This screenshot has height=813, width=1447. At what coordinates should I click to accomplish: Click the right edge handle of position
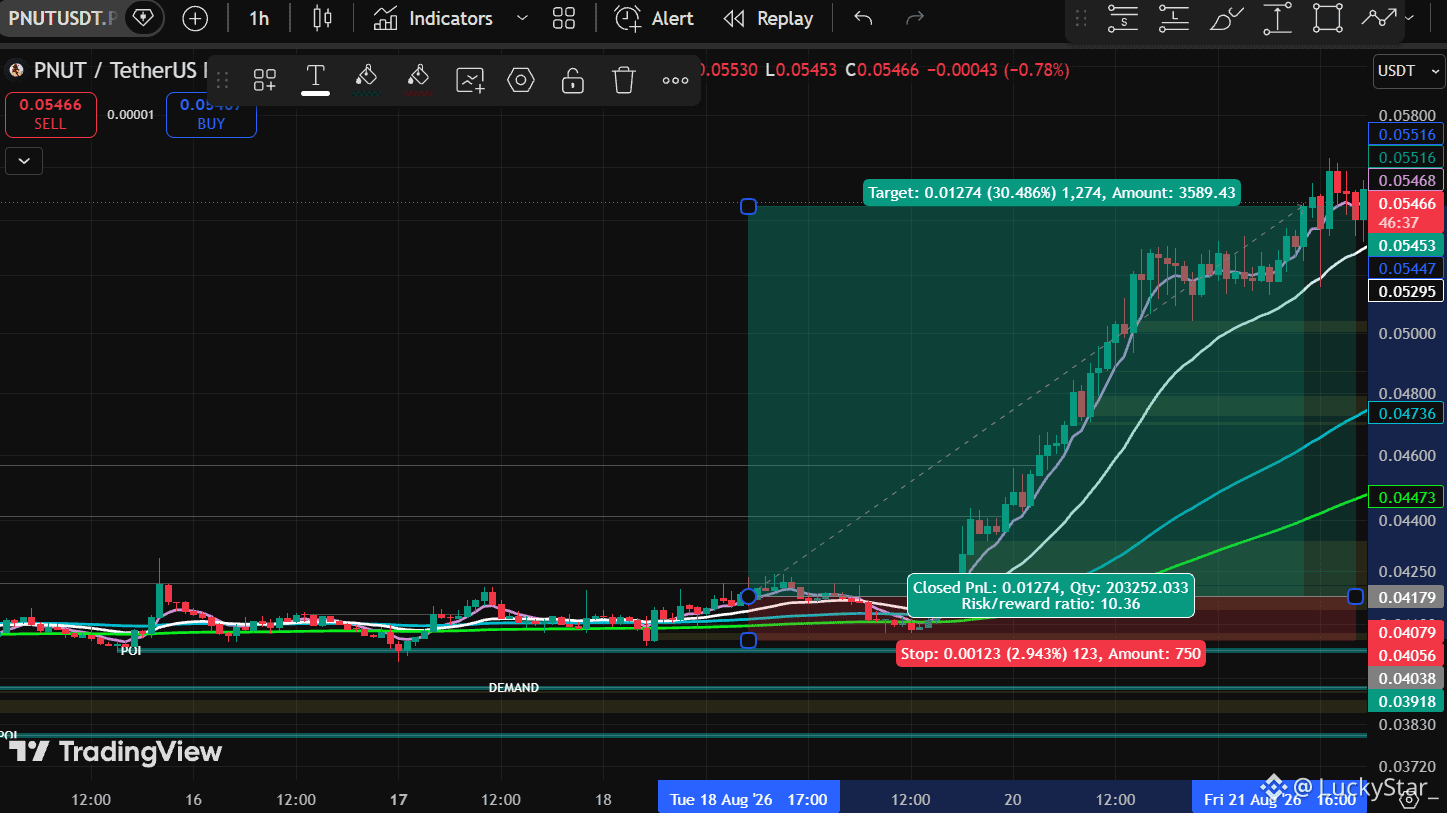[x=1355, y=596]
